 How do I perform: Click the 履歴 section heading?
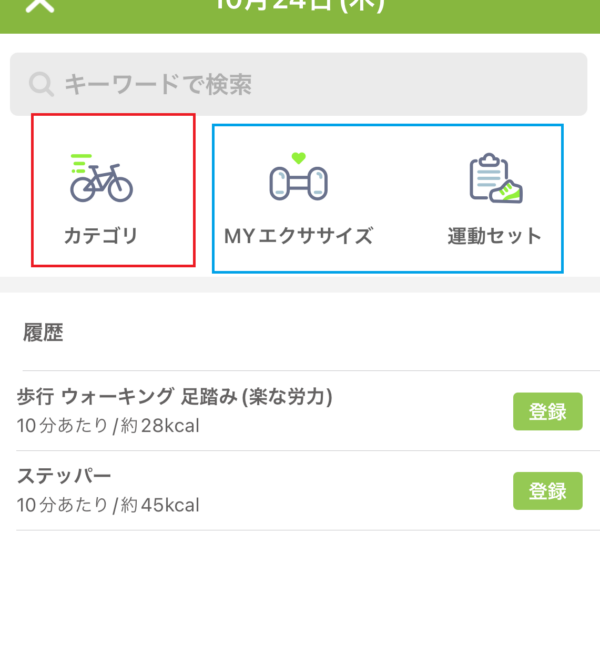tap(43, 333)
